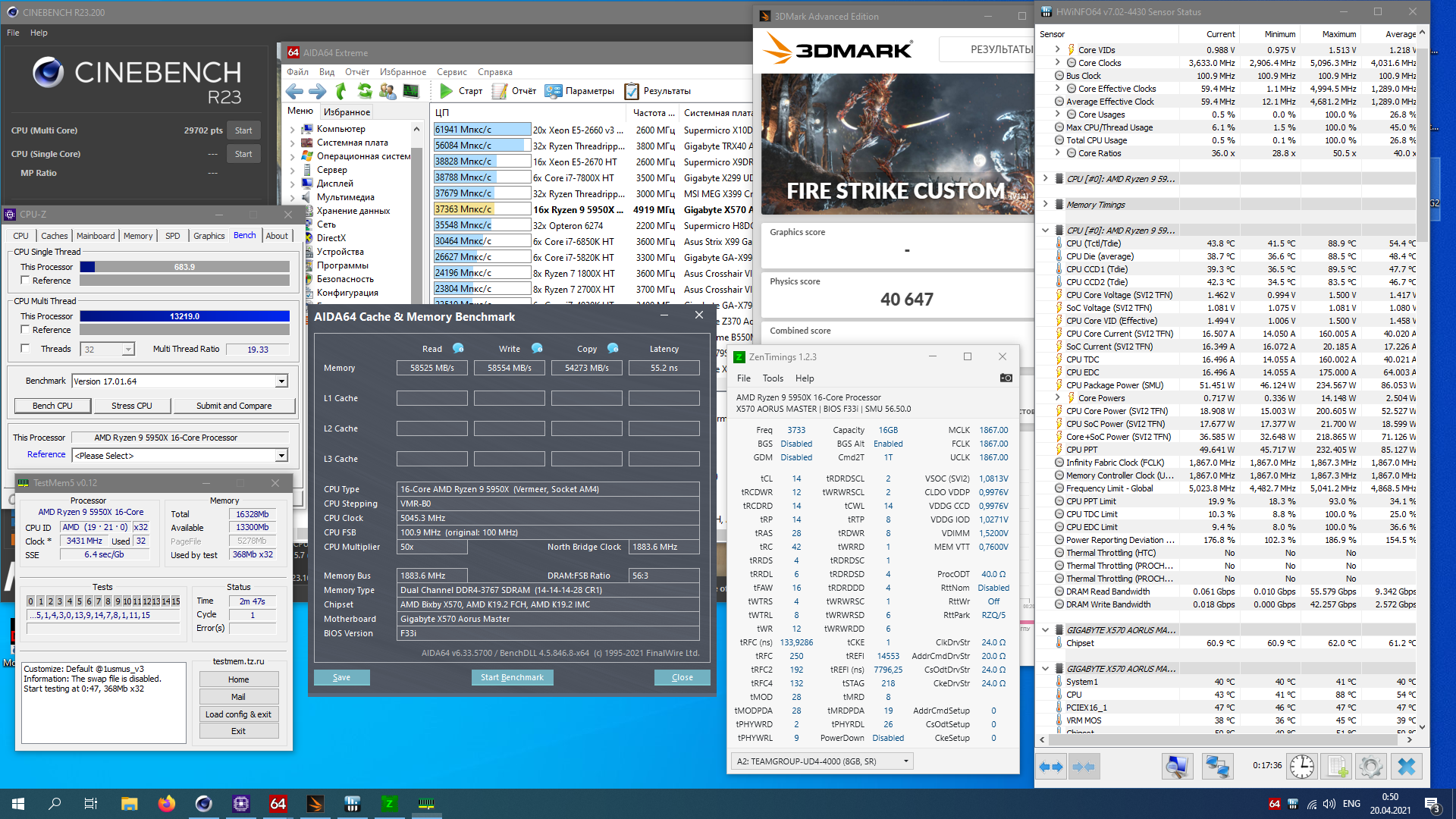Enable CPU Multi Thread Reference checkbox
The image size is (1456, 819).
pos(25,330)
